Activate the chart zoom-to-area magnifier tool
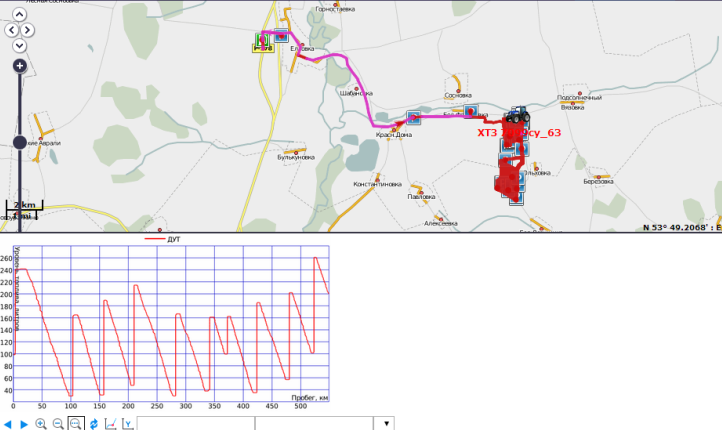 [x=76, y=424]
